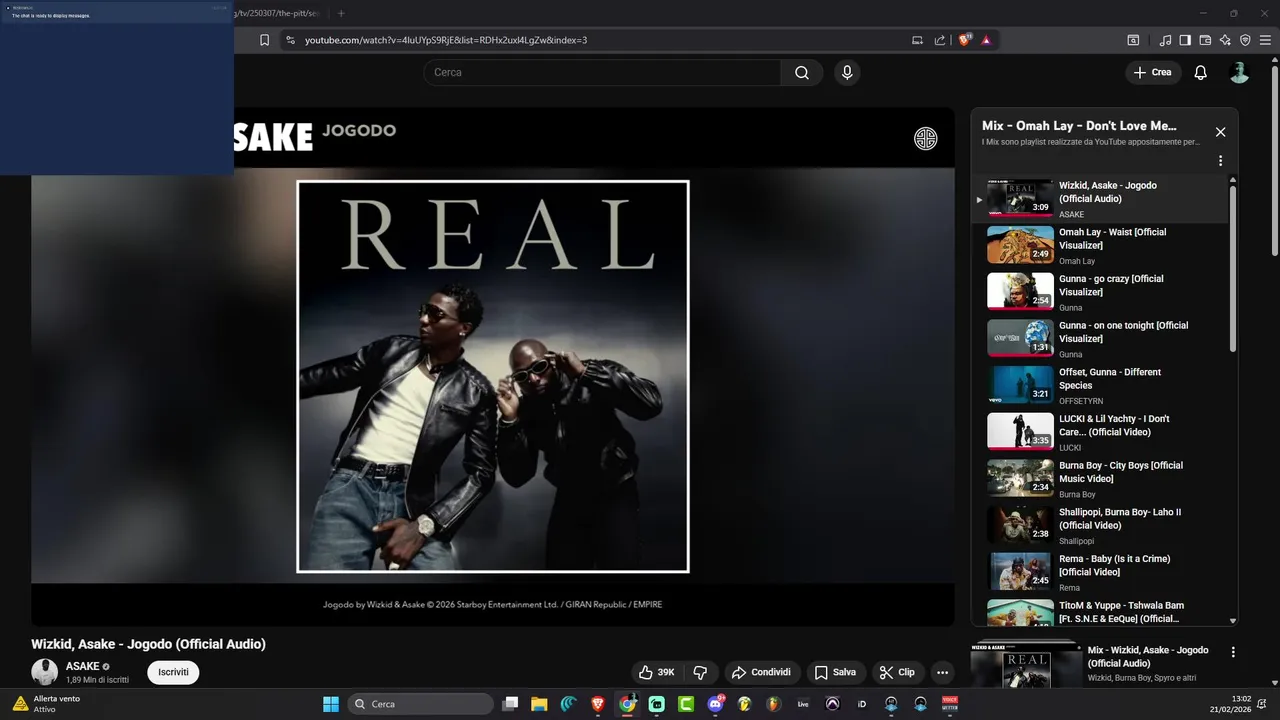
Task: Open Mix playlist three-dot options menu
Action: [x=1220, y=161]
